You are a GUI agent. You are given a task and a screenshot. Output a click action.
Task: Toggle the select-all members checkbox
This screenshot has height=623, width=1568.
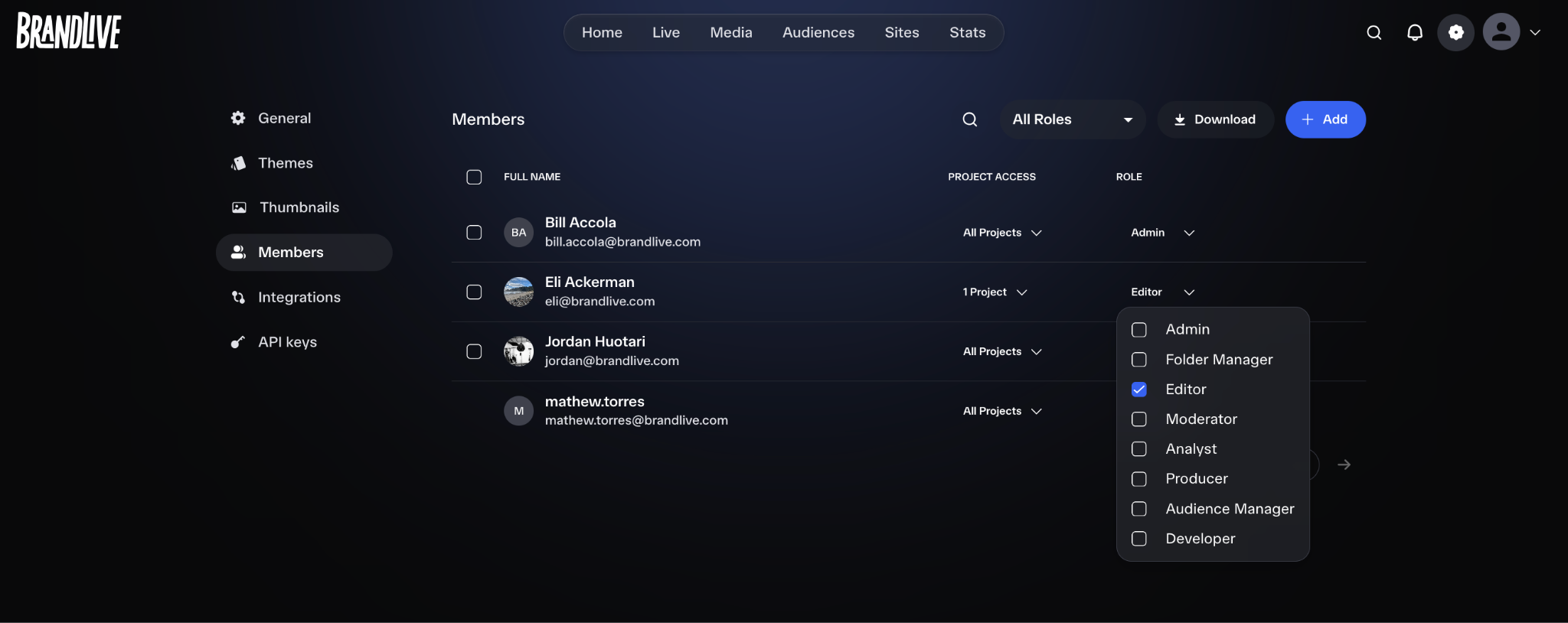[474, 177]
